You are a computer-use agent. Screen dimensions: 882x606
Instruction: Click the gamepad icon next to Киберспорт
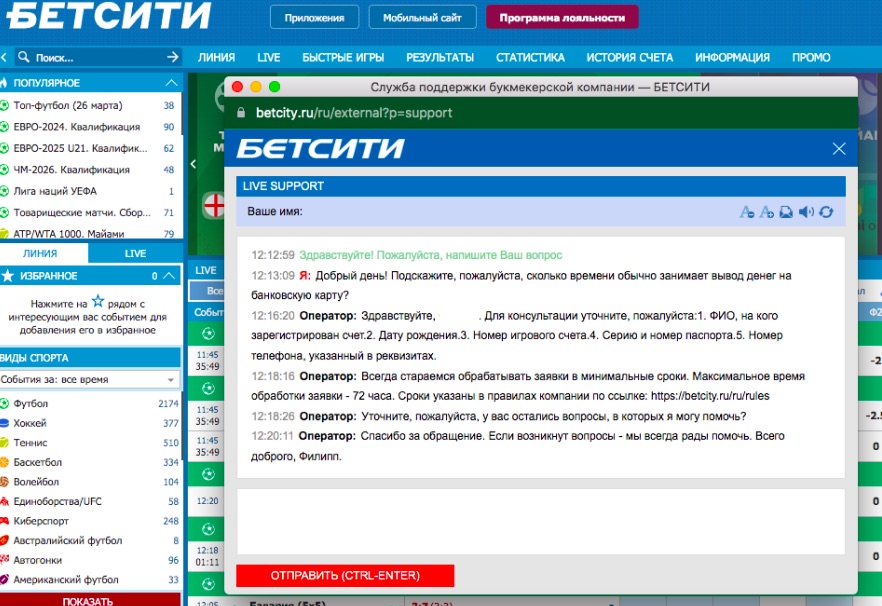[x=4, y=521]
